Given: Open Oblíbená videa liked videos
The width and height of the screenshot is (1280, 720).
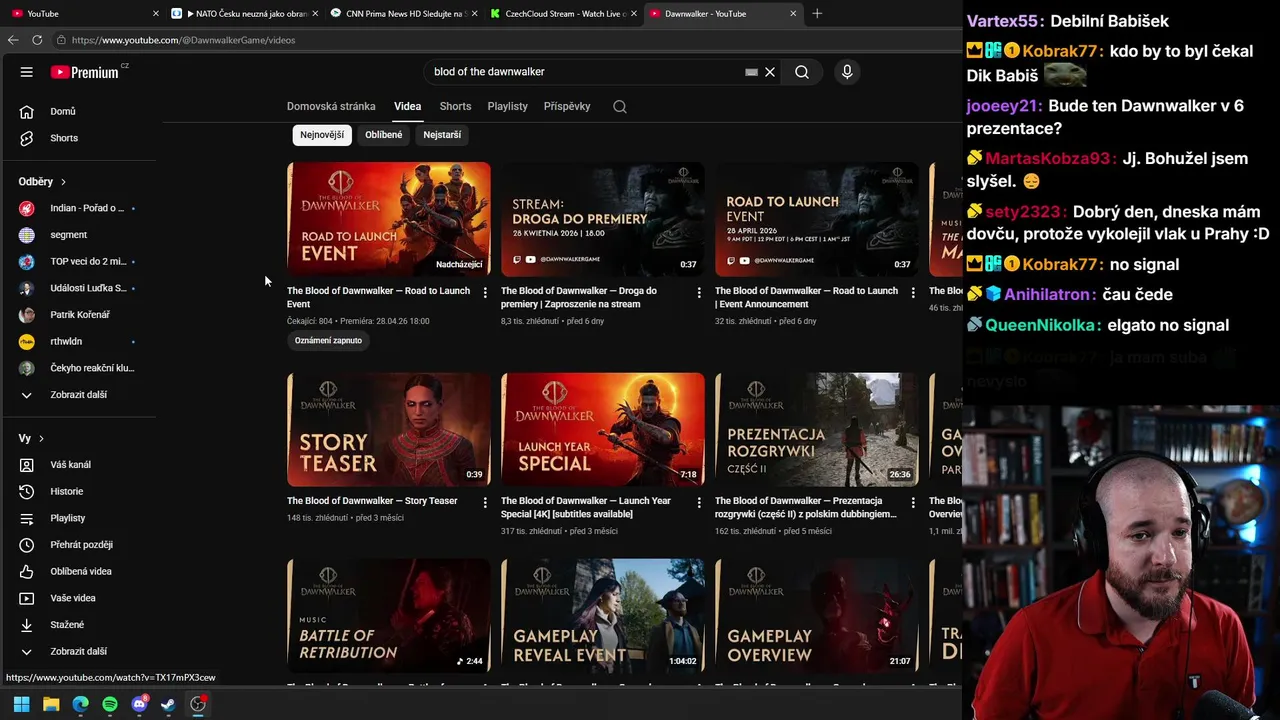Looking at the screenshot, I should (81, 572).
